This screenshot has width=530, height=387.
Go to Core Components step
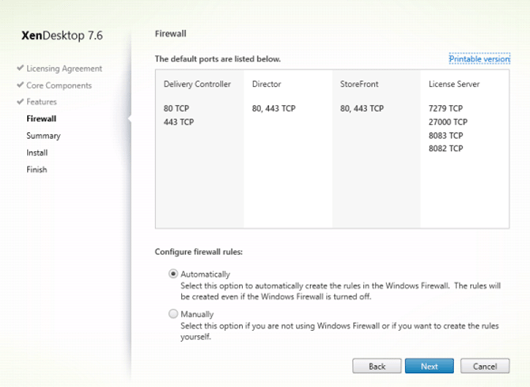point(59,86)
